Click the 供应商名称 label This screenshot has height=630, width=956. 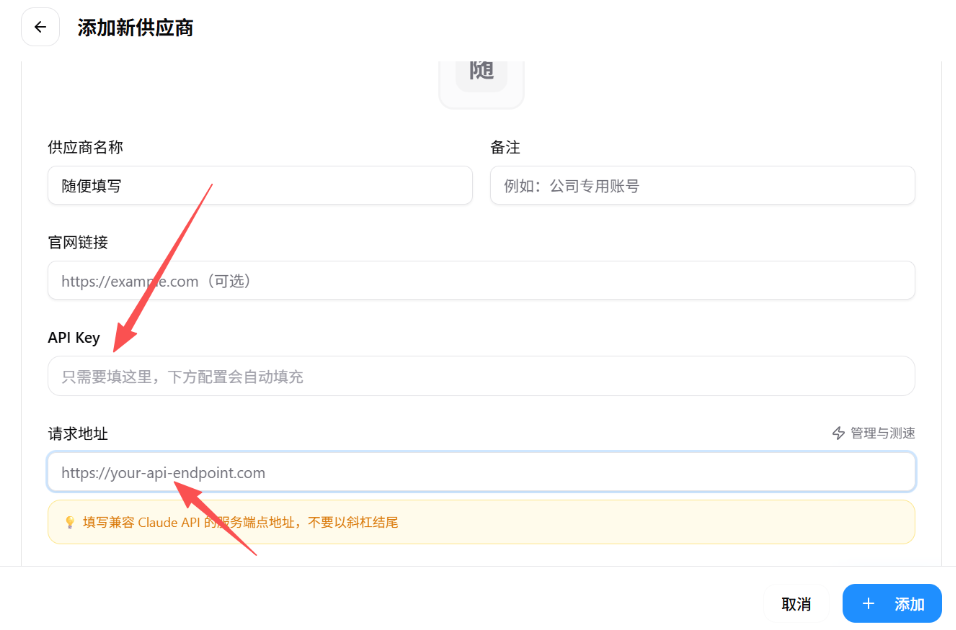(85, 147)
